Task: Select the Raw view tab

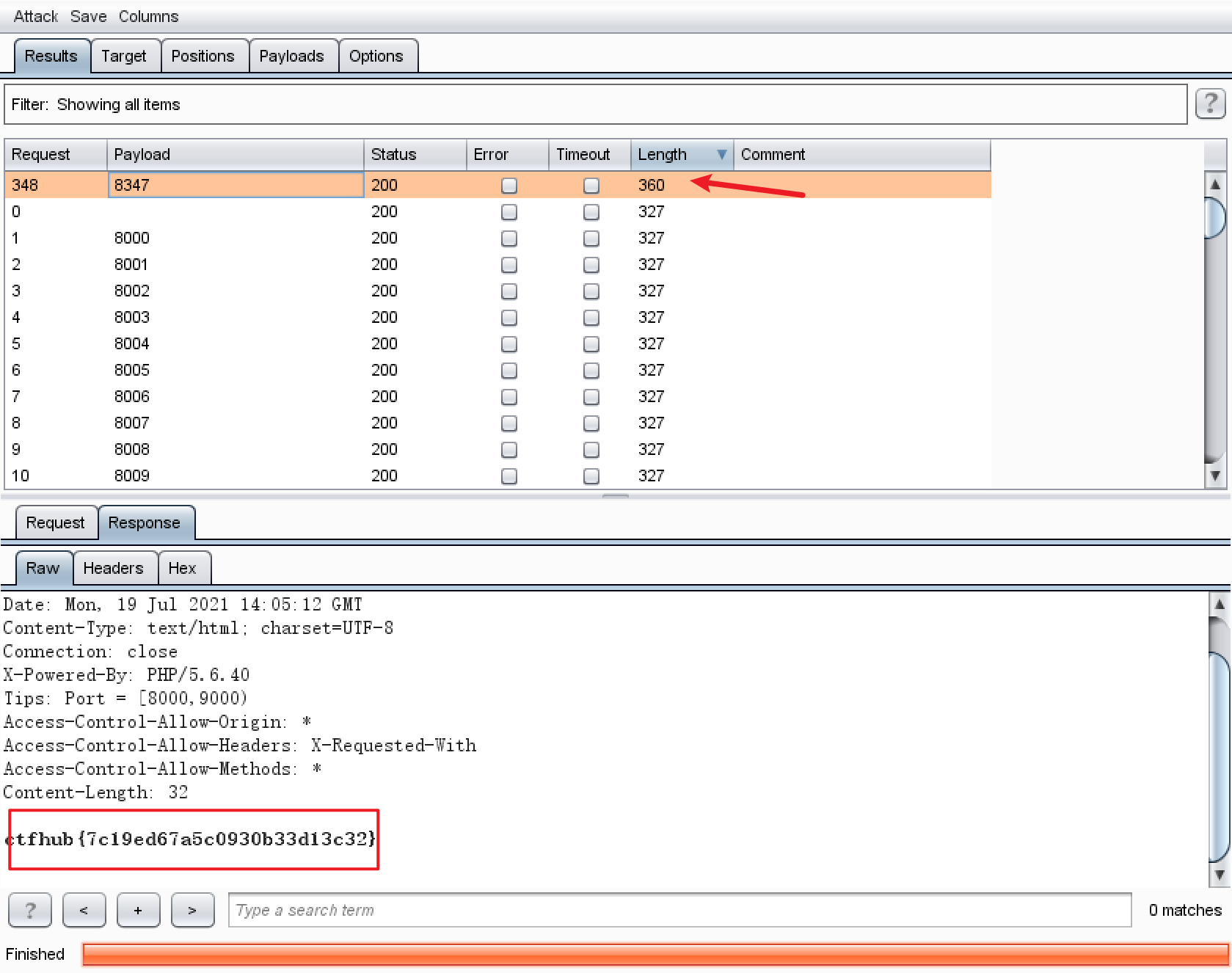Action: tap(43, 568)
